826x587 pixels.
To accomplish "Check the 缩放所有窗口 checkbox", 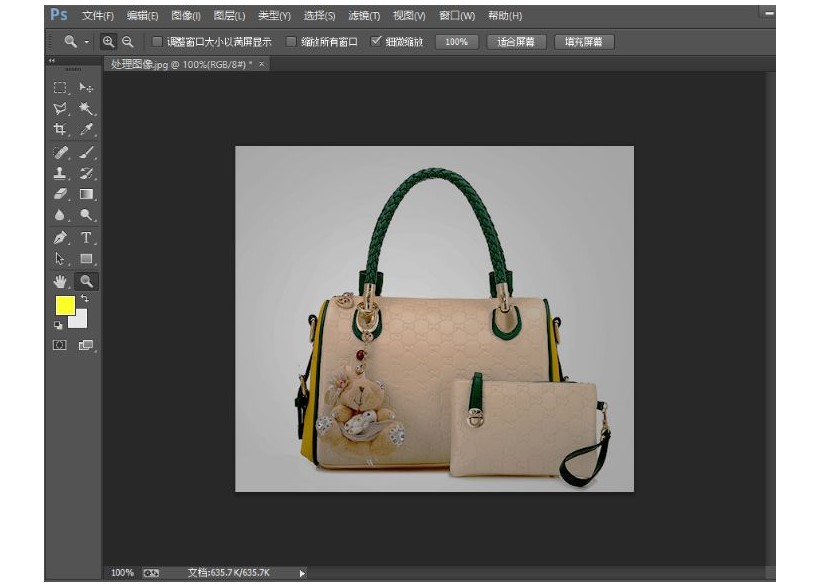I will pos(291,42).
